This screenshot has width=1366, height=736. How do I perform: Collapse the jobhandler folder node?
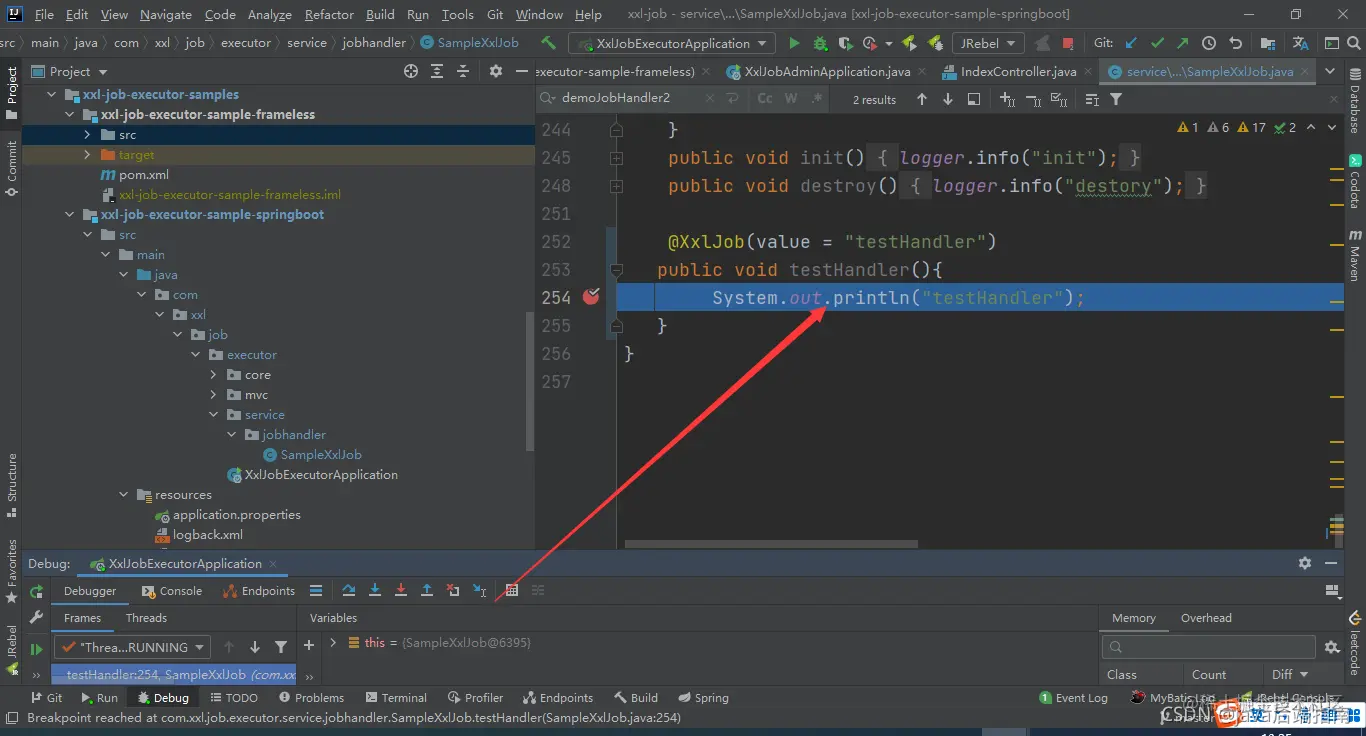point(231,435)
